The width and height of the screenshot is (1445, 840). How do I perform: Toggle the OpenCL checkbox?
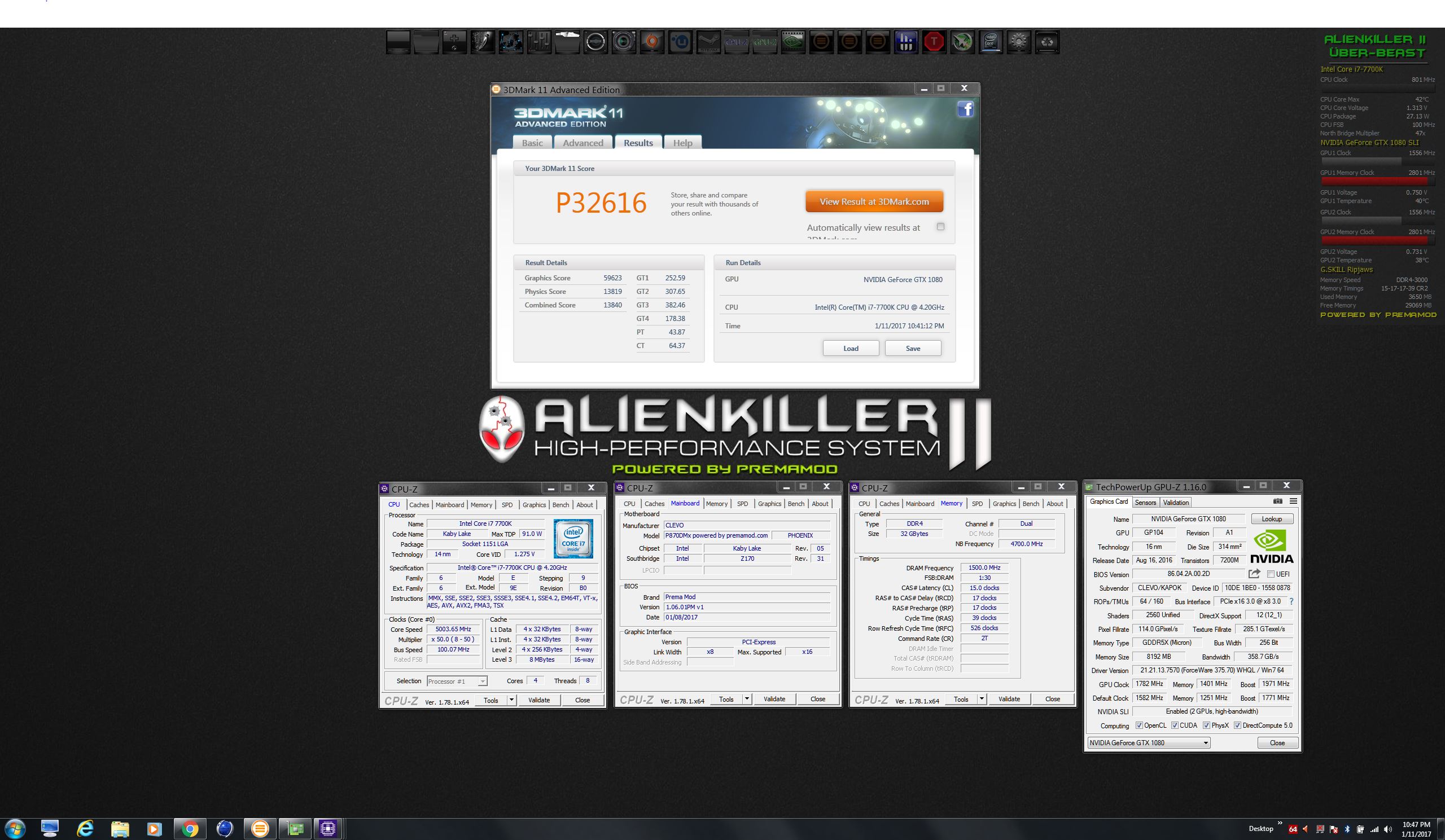click(x=1140, y=725)
